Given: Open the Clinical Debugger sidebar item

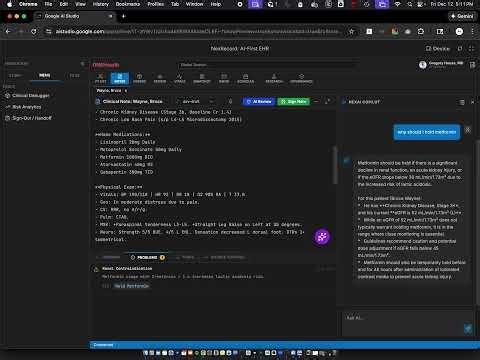Looking at the screenshot, I should coord(28,96).
